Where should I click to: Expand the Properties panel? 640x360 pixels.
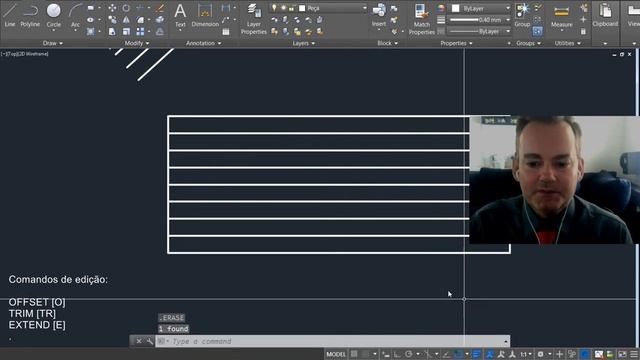[x=456, y=43]
